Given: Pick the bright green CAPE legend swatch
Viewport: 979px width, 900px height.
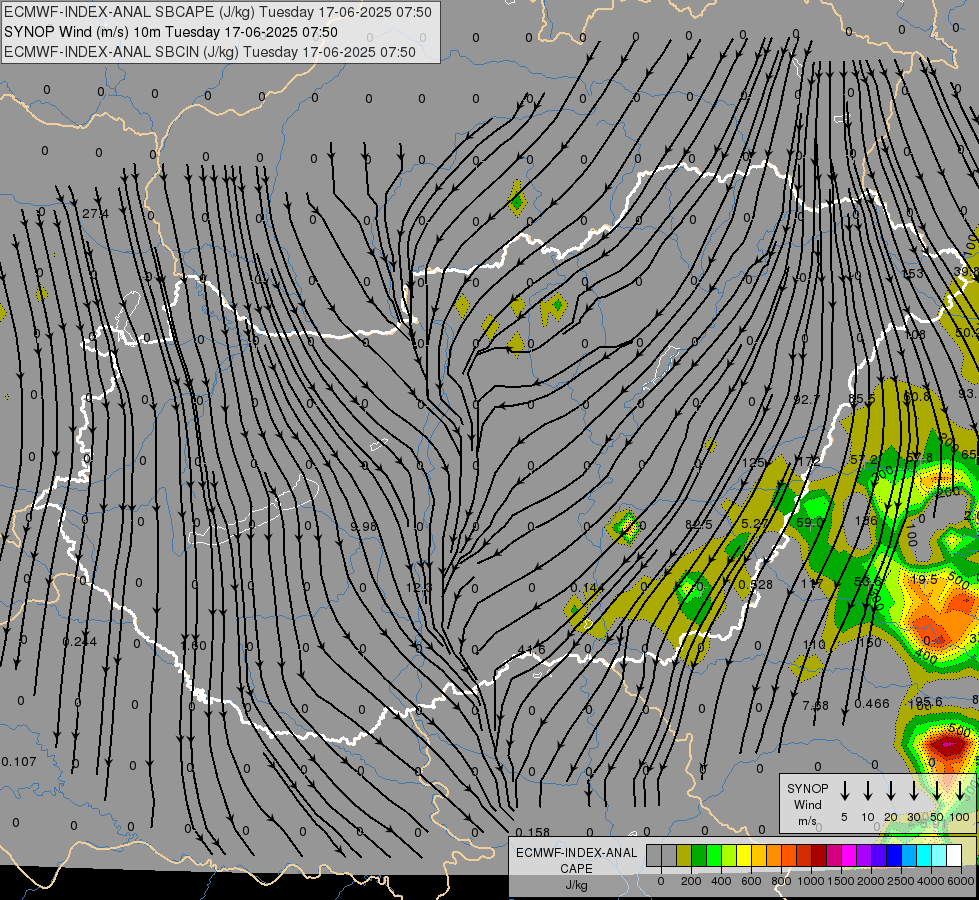Looking at the screenshot, I should (x=714, y=855).
